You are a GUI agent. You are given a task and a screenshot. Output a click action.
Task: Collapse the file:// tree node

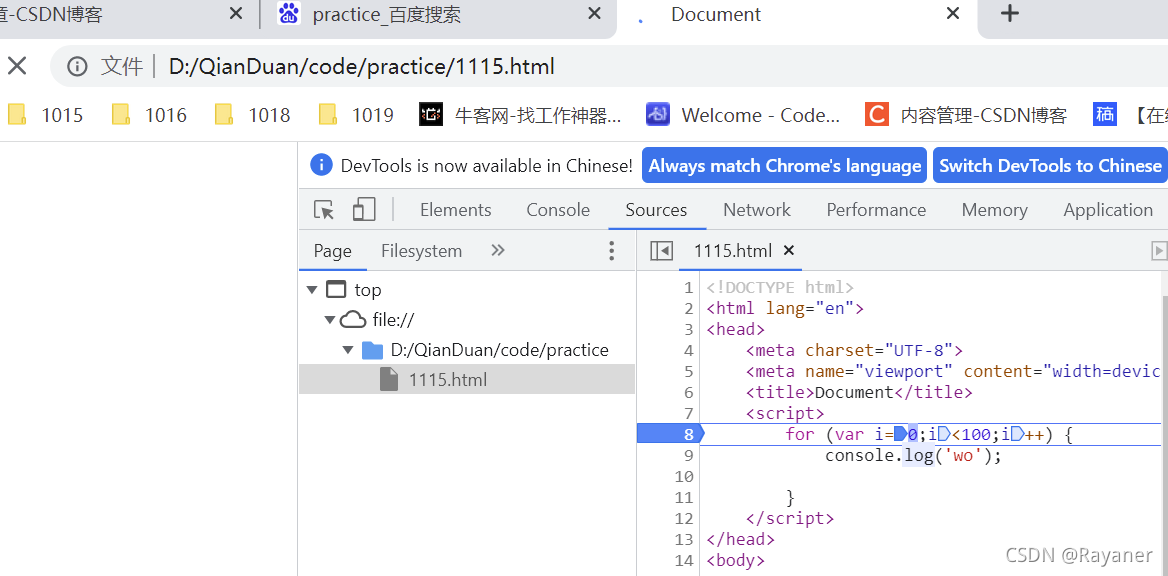pos(330,320)
